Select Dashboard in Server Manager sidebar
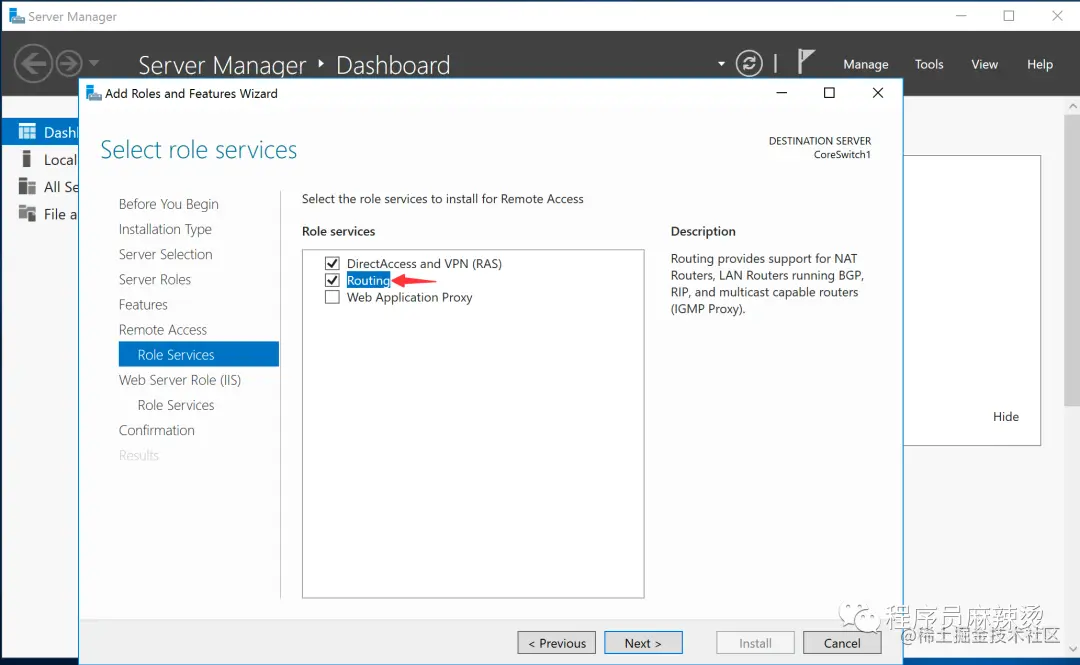The width and height of the screenshot is (1080, 665). tap(41, 132)
